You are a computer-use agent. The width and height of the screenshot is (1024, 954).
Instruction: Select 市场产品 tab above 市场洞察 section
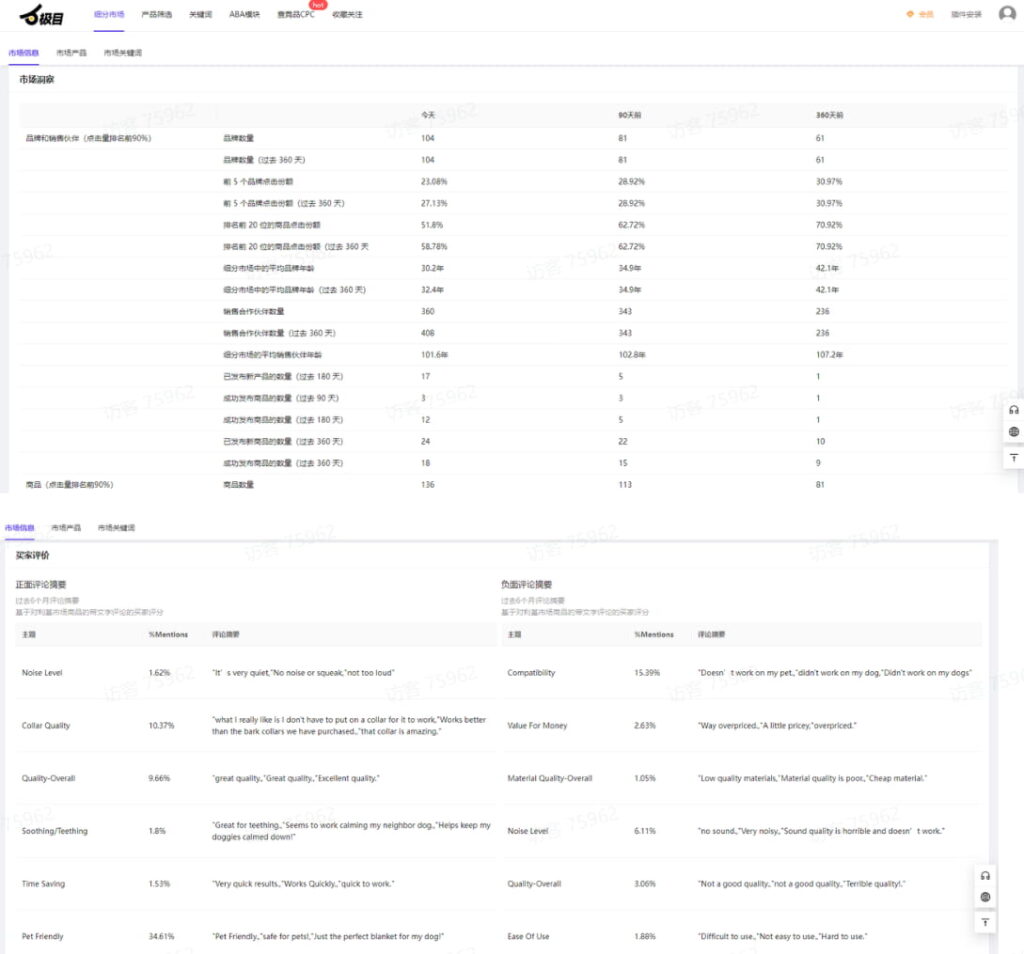point(71,52)
